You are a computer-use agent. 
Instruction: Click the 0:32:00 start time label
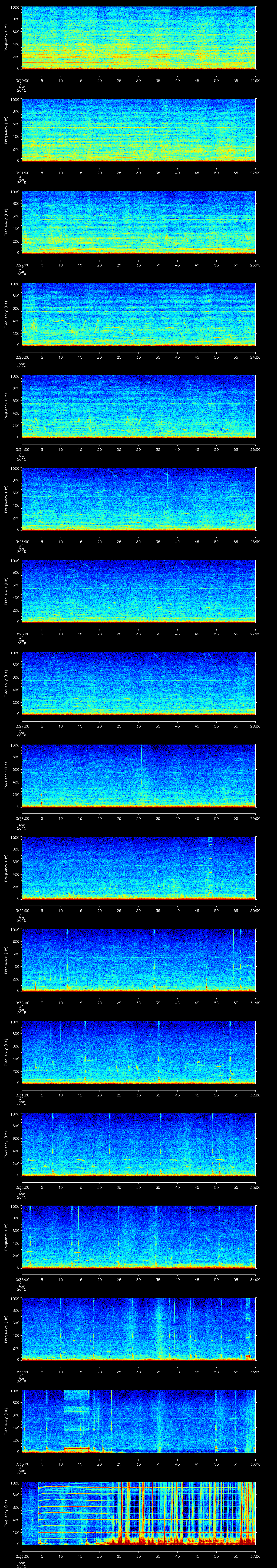click(22, 1187)
